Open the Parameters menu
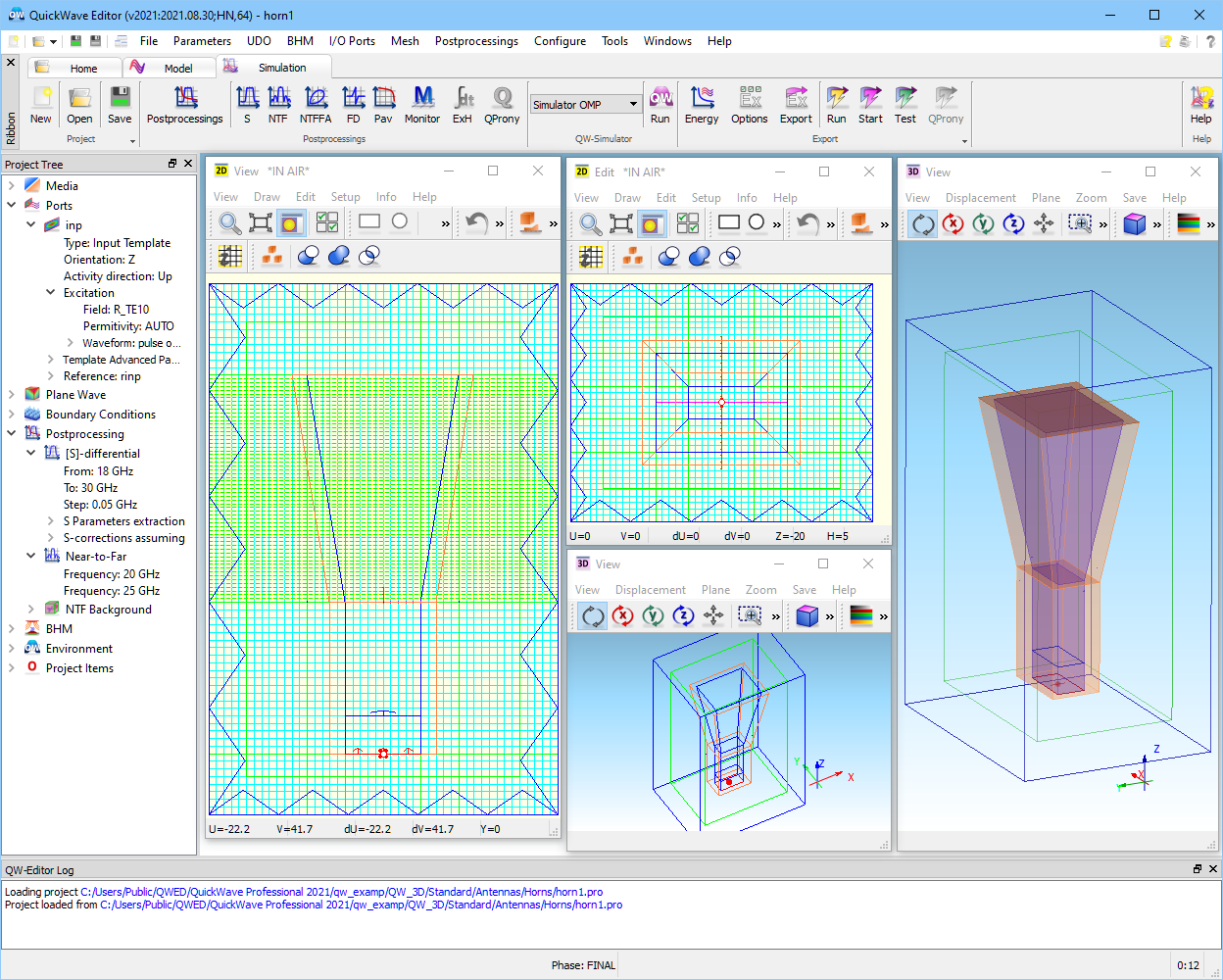This screenshot has height=980, width=1223. click(x=202, y=41)
